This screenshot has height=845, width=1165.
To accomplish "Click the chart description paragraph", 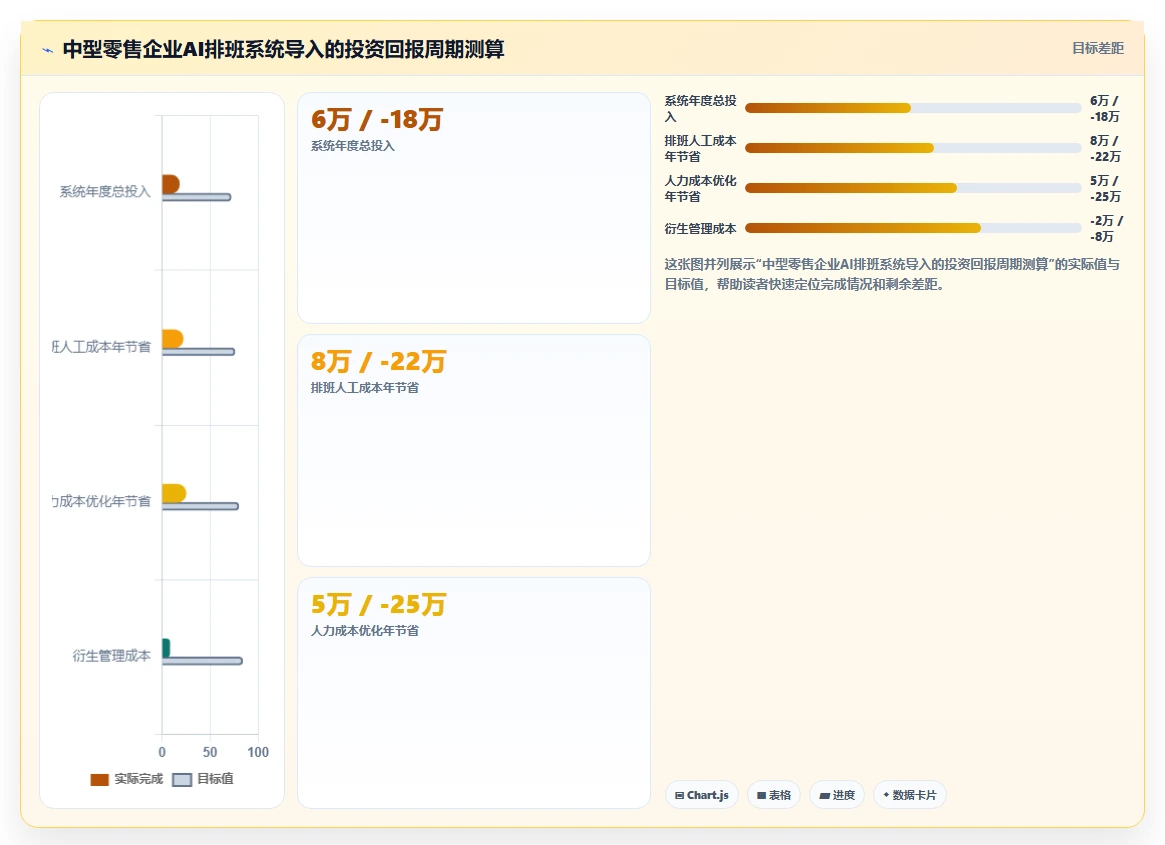I will 892,274.
